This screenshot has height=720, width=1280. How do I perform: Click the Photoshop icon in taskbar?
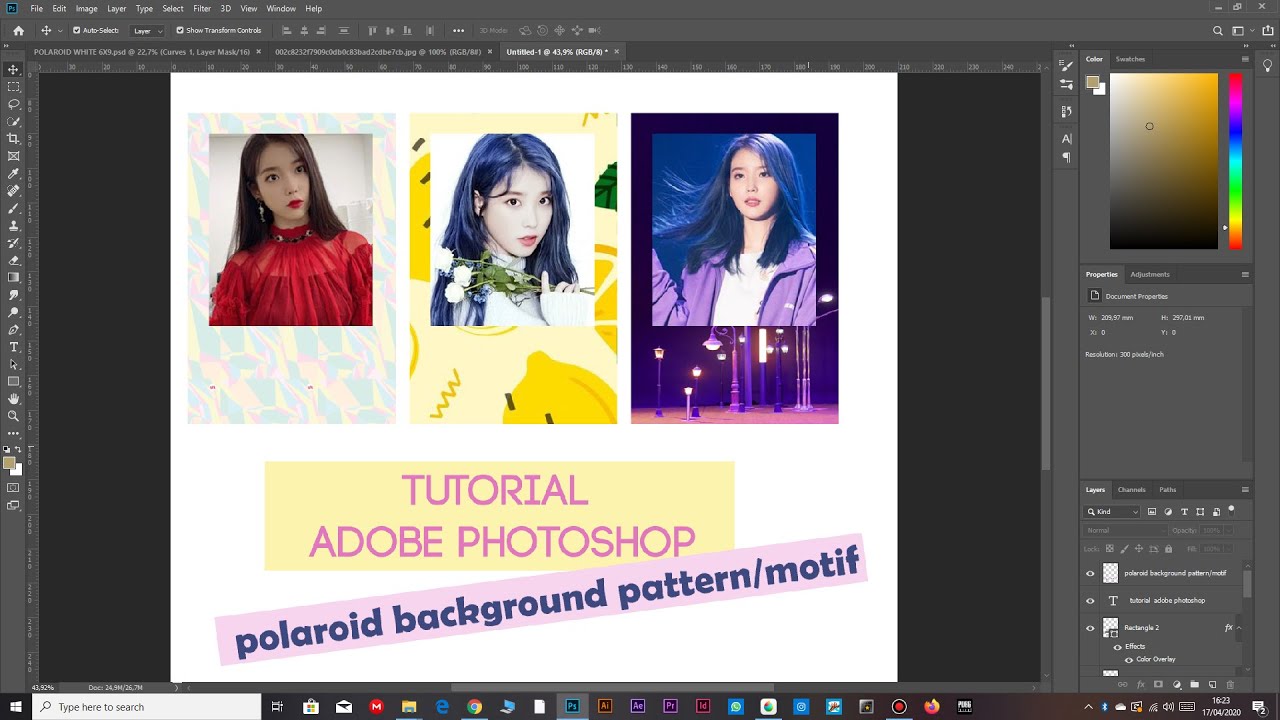click(x=572, y=706)
